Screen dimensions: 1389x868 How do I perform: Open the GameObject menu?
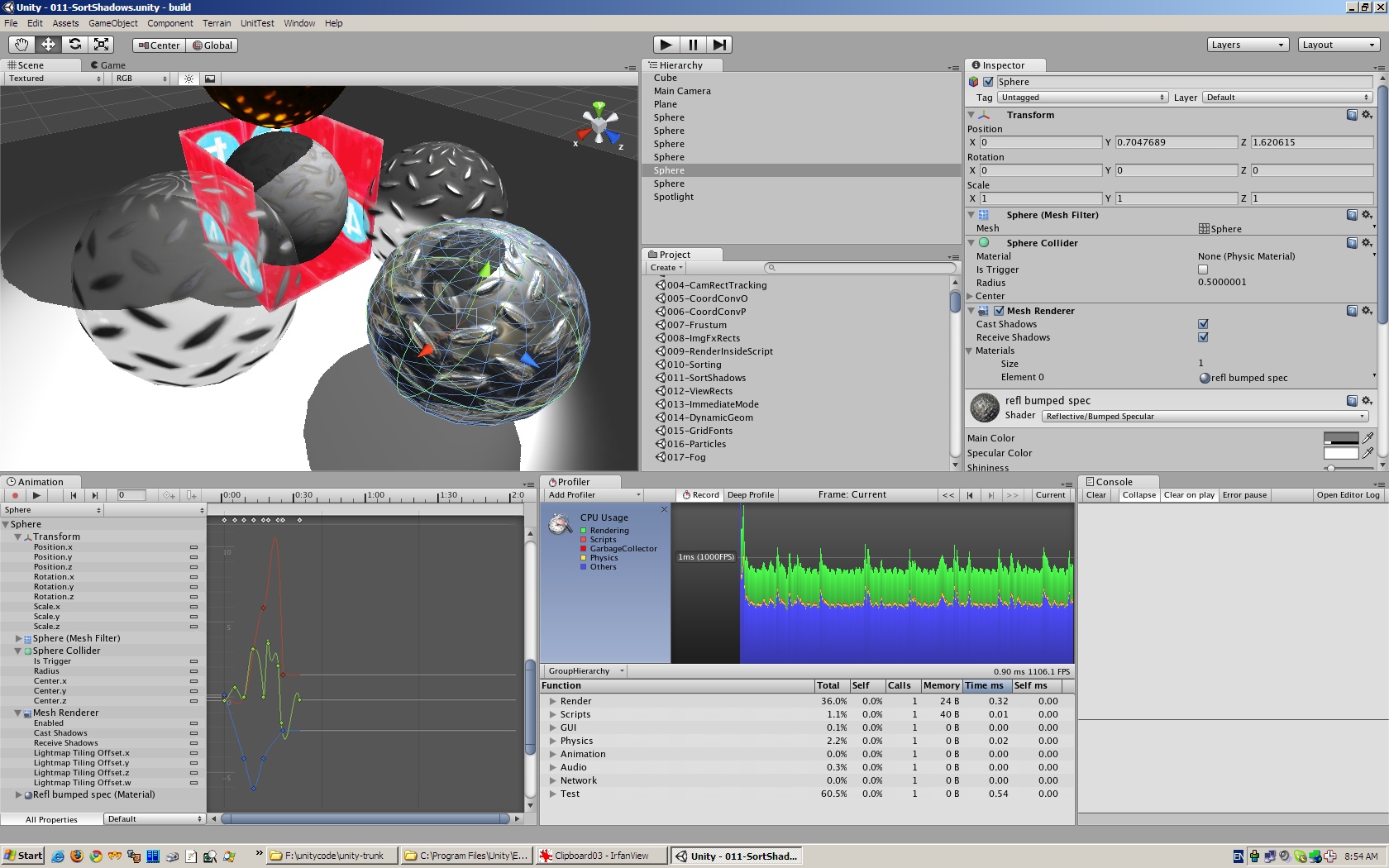coord(113,23)
